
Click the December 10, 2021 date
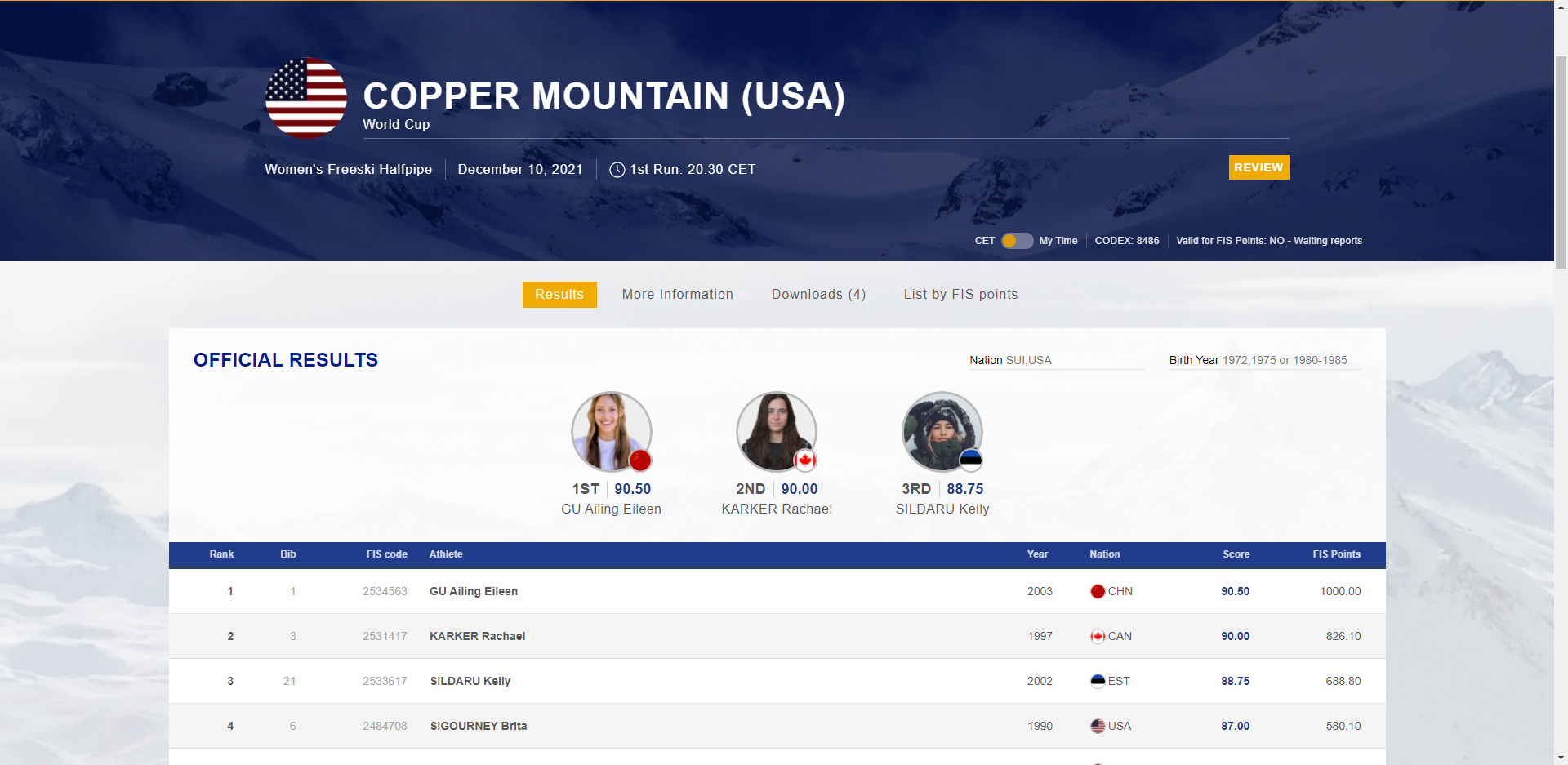pyautogui.click(x=520, y=170)
